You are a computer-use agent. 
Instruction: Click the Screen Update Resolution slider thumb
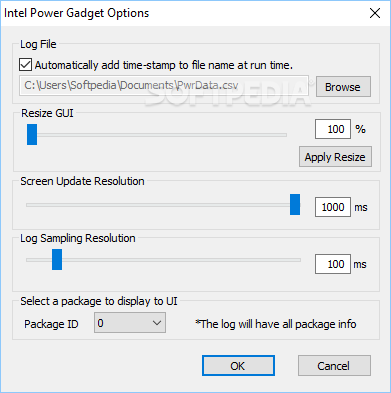tap(295, 204)
